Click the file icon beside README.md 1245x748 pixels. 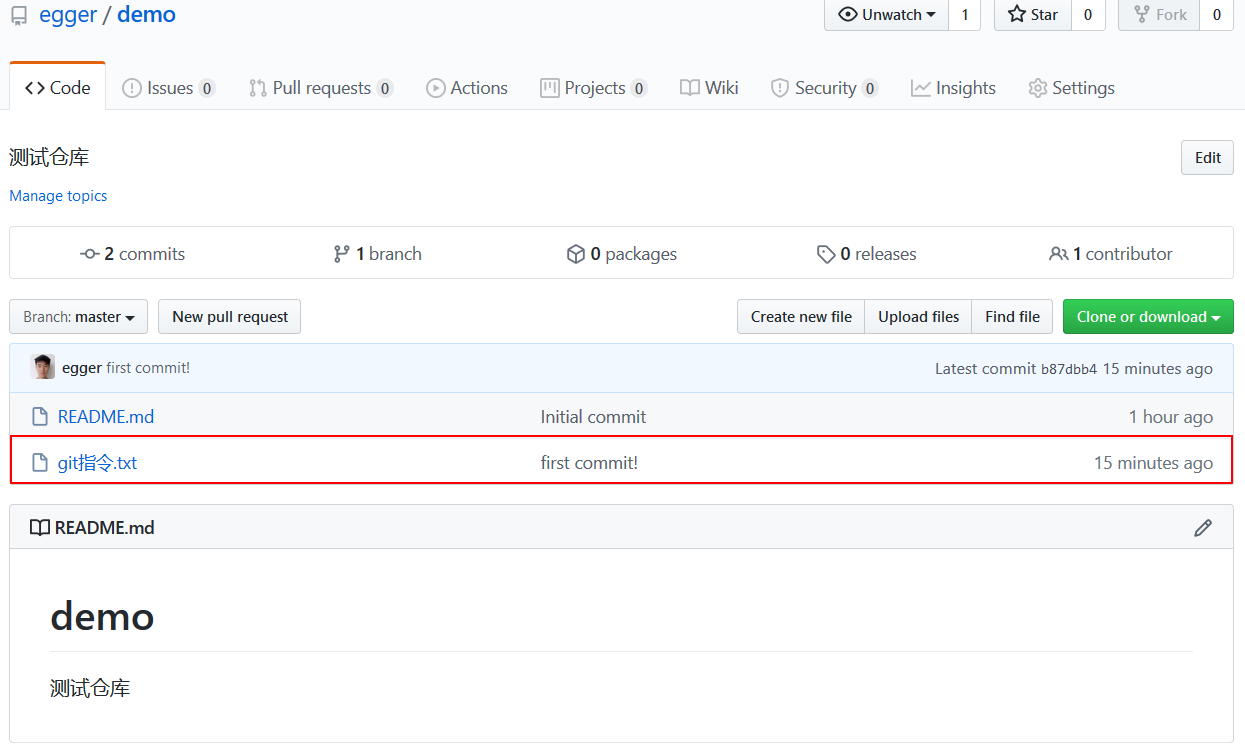coord(40,417)
